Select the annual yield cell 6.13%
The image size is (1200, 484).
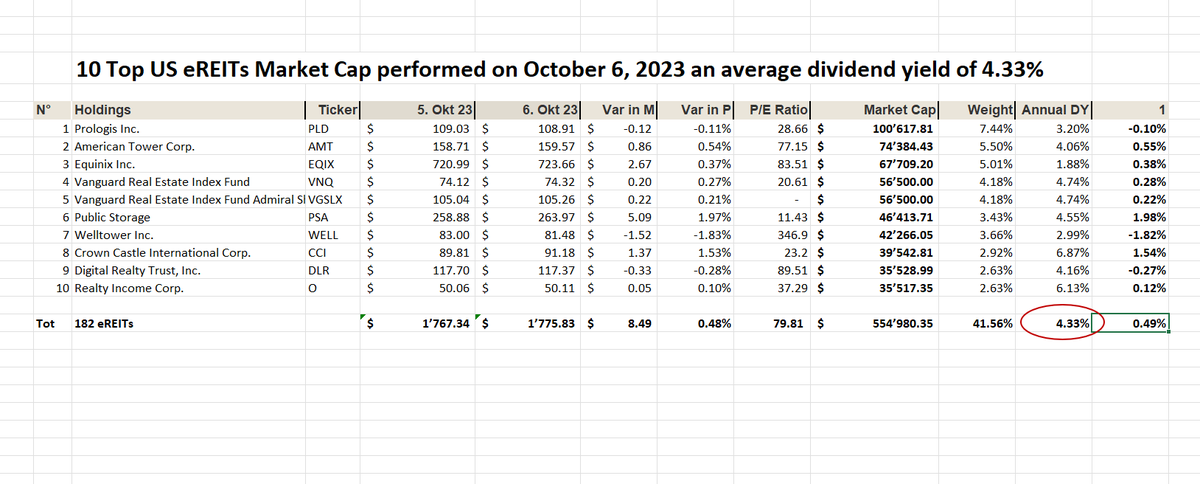click(x=1073, y=288)
